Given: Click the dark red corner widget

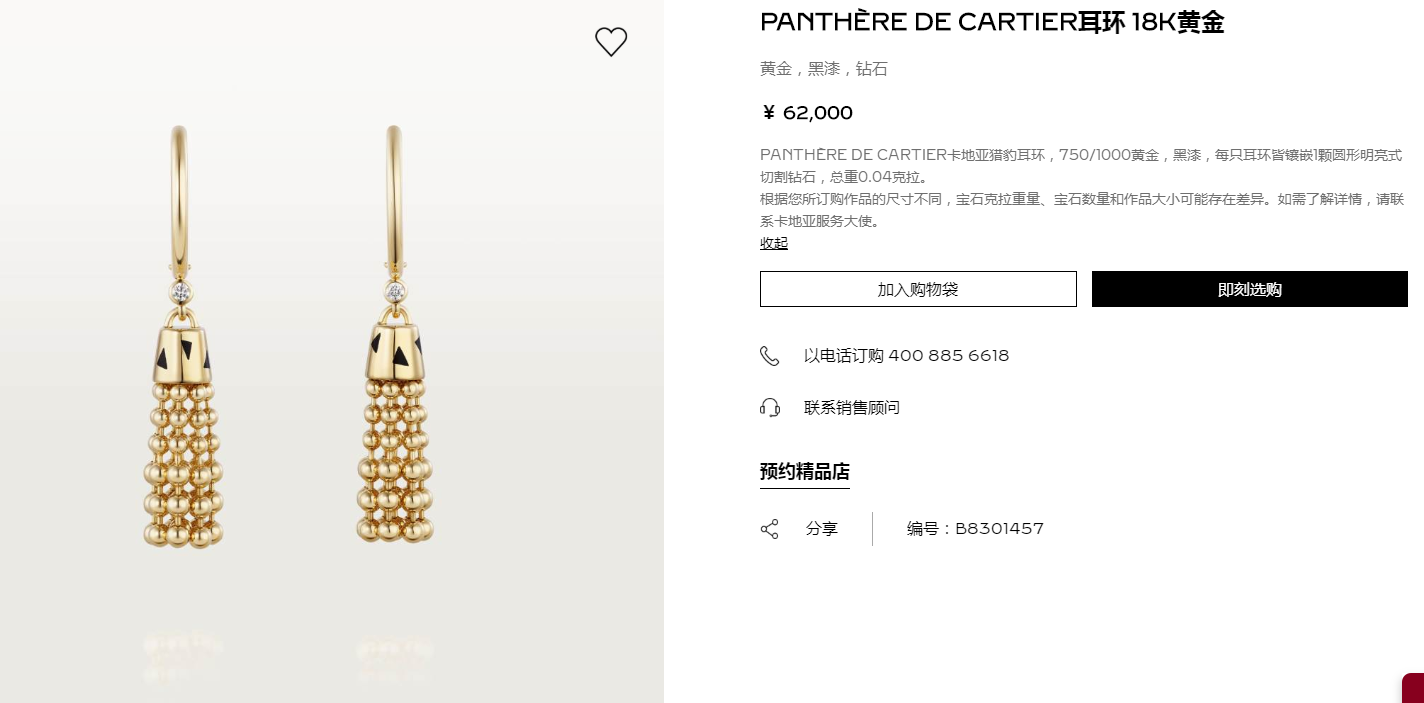Looking at the screenshot, I should point(1413,688).
